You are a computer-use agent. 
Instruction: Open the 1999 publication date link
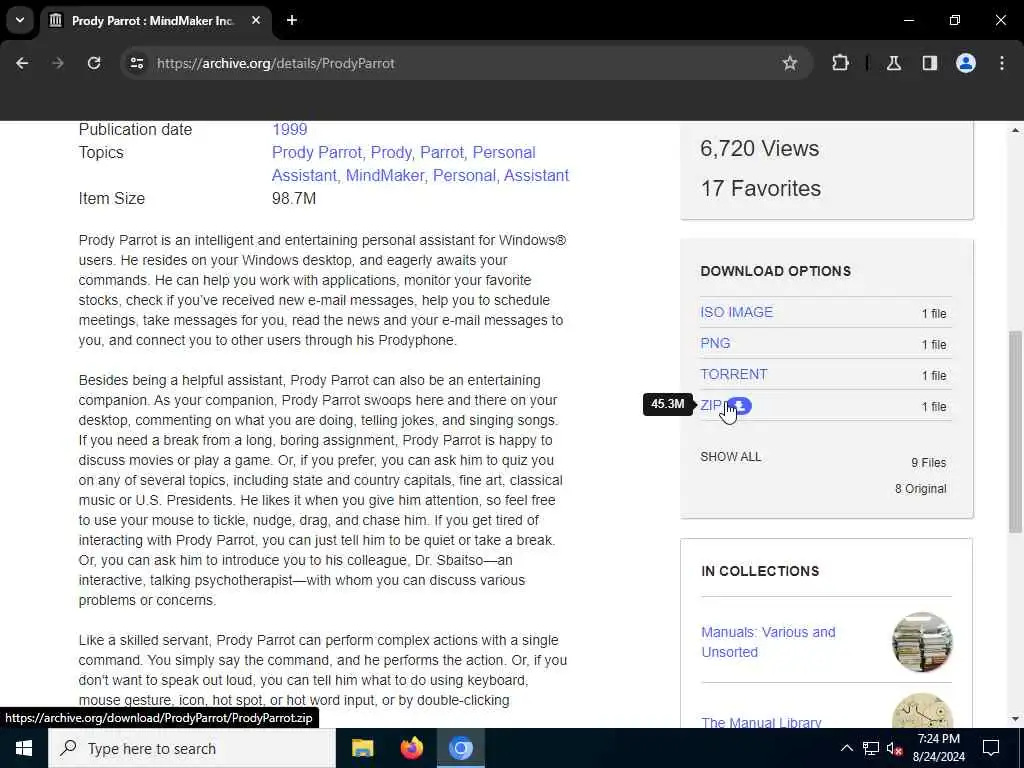[289, 129]
